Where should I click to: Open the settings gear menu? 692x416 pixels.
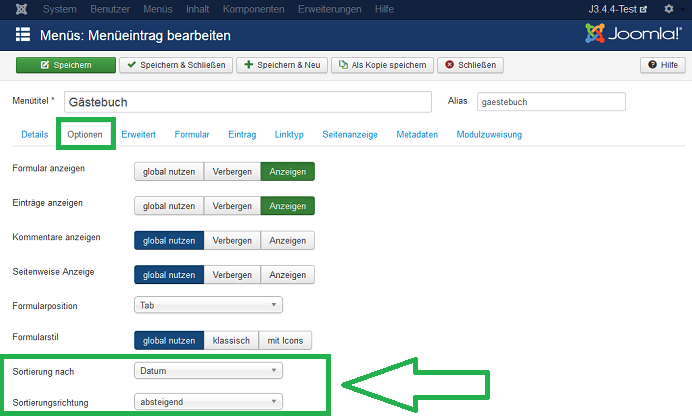[x=669, y=9]
